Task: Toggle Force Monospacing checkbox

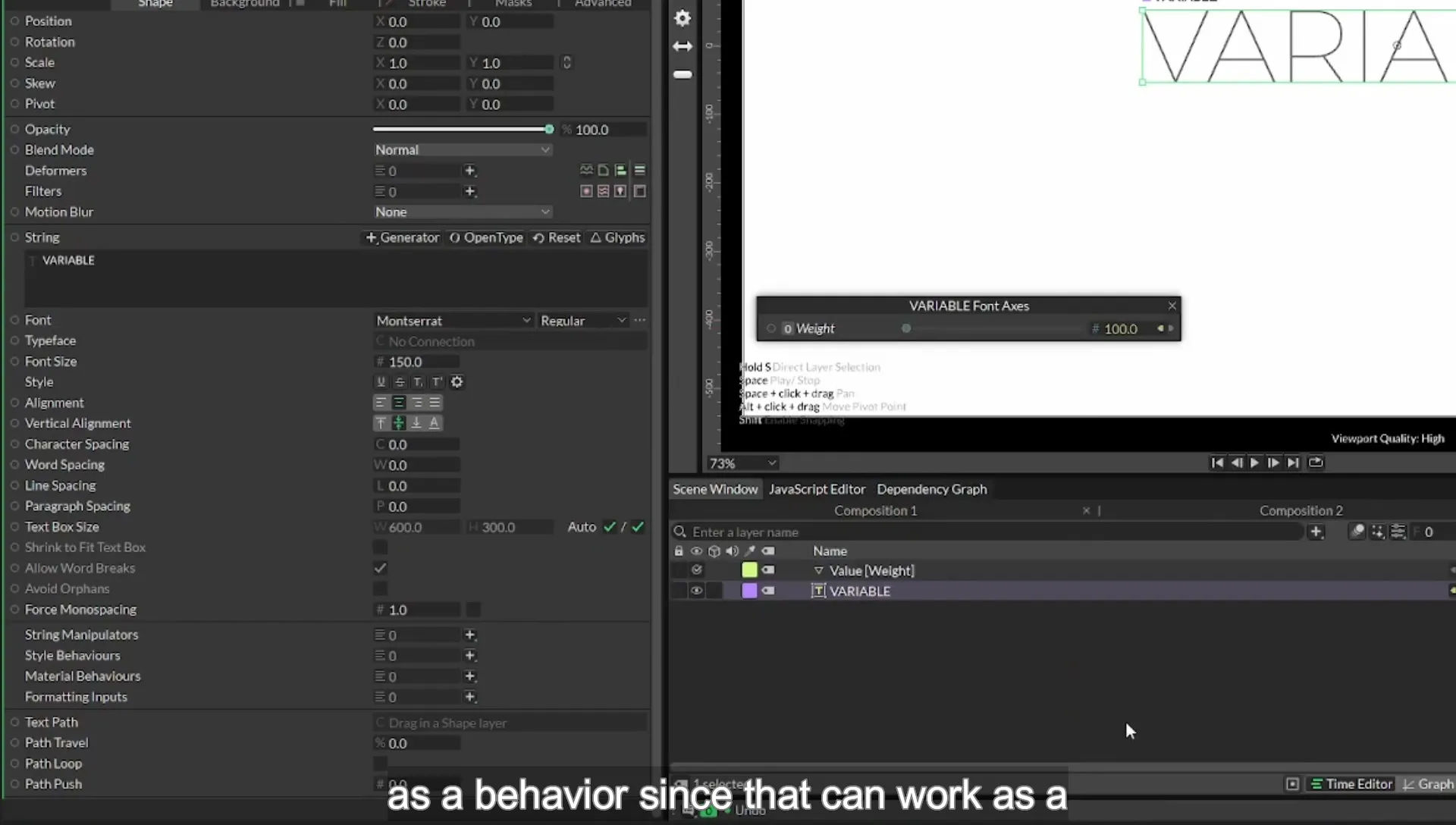Action: point(472,610)
